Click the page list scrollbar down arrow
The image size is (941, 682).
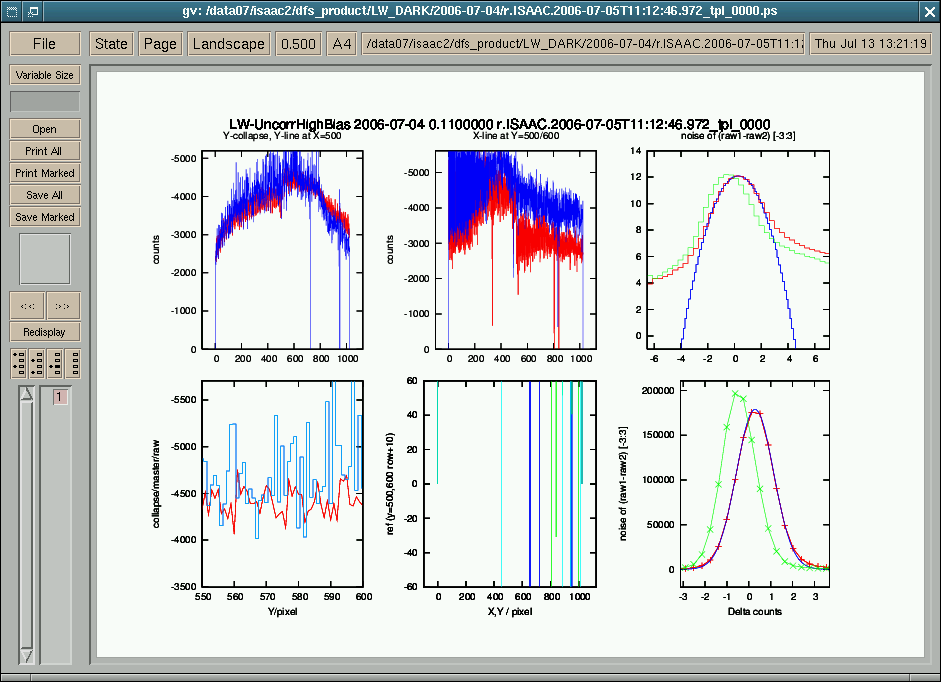pyautogui.click(x=27, y=655)
